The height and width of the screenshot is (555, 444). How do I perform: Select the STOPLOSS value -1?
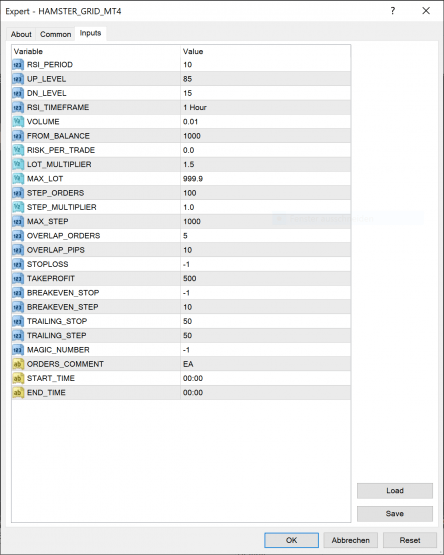click(186, 264)
